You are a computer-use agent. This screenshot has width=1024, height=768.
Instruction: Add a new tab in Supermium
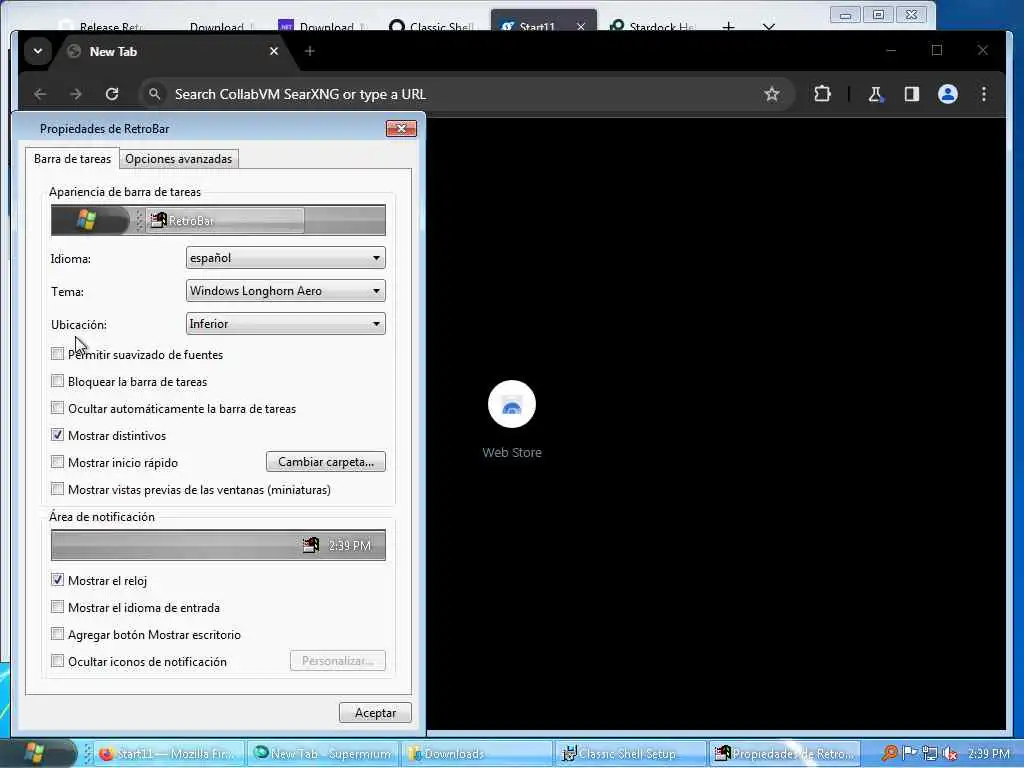[310, 51]
